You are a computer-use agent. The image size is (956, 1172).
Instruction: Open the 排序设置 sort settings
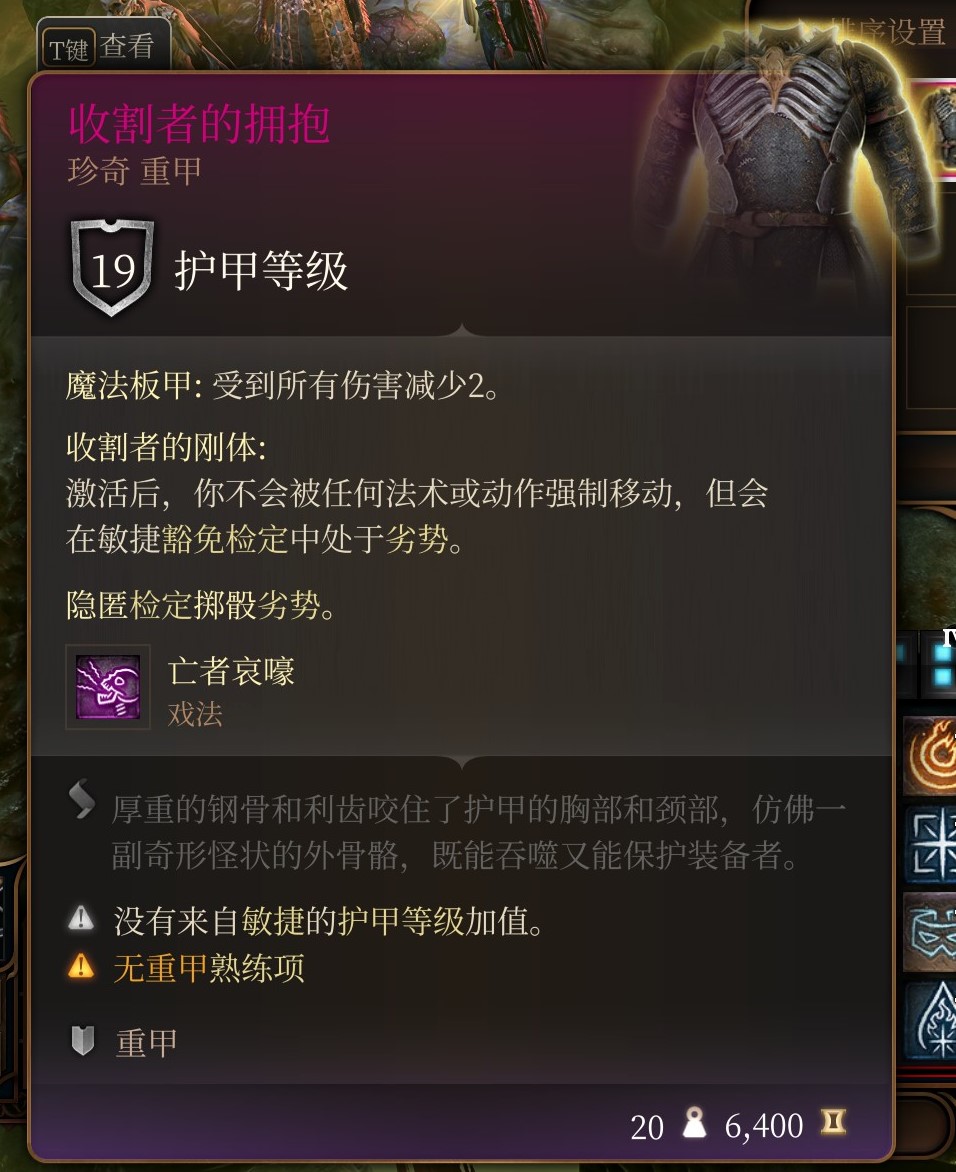point(887,31)
